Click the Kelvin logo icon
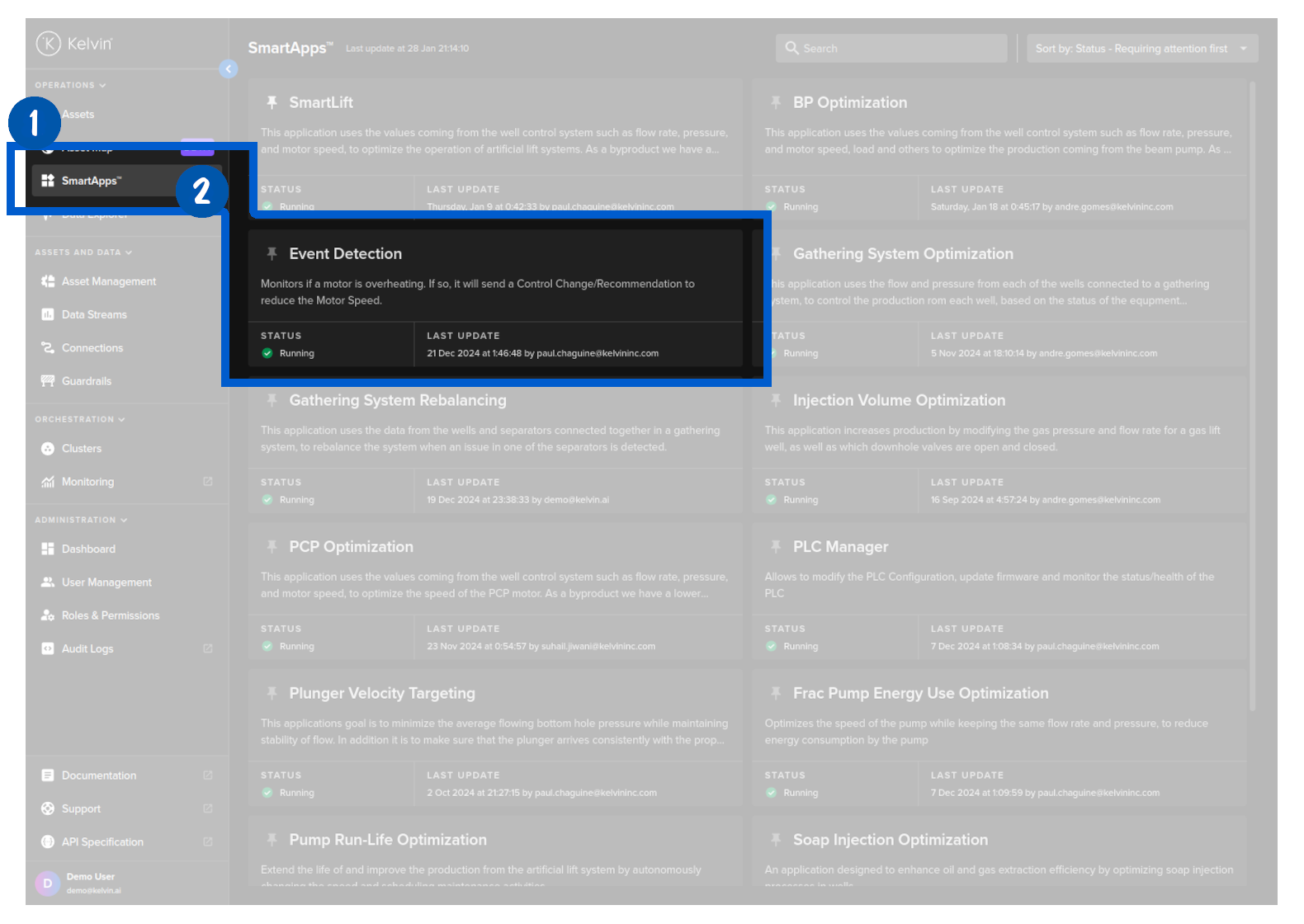Image resolution: width=1304 pixels, height=924 pixels. [48, 43]
